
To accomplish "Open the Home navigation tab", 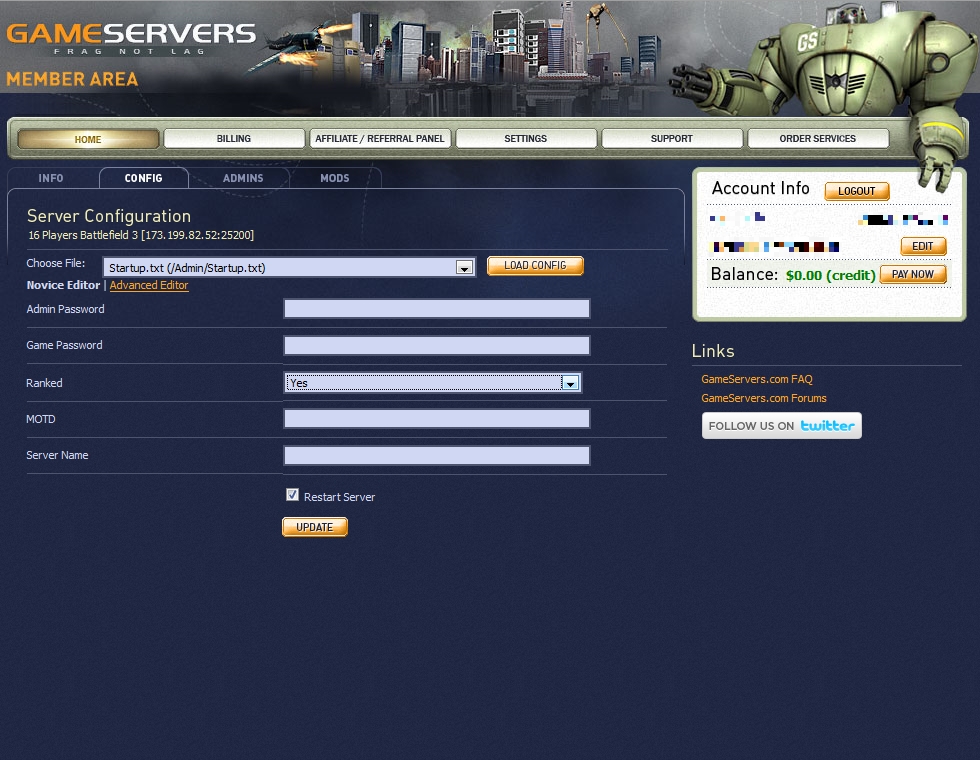I will [88, 139].
